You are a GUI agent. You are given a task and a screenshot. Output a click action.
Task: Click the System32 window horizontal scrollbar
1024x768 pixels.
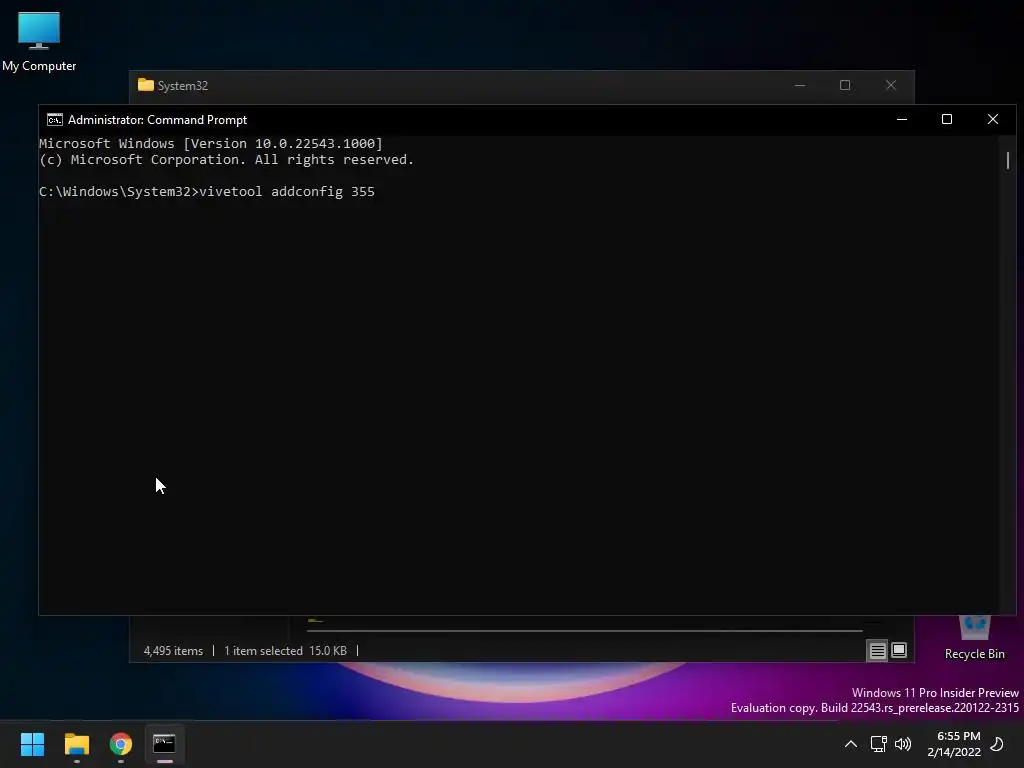tap(584, 631)
